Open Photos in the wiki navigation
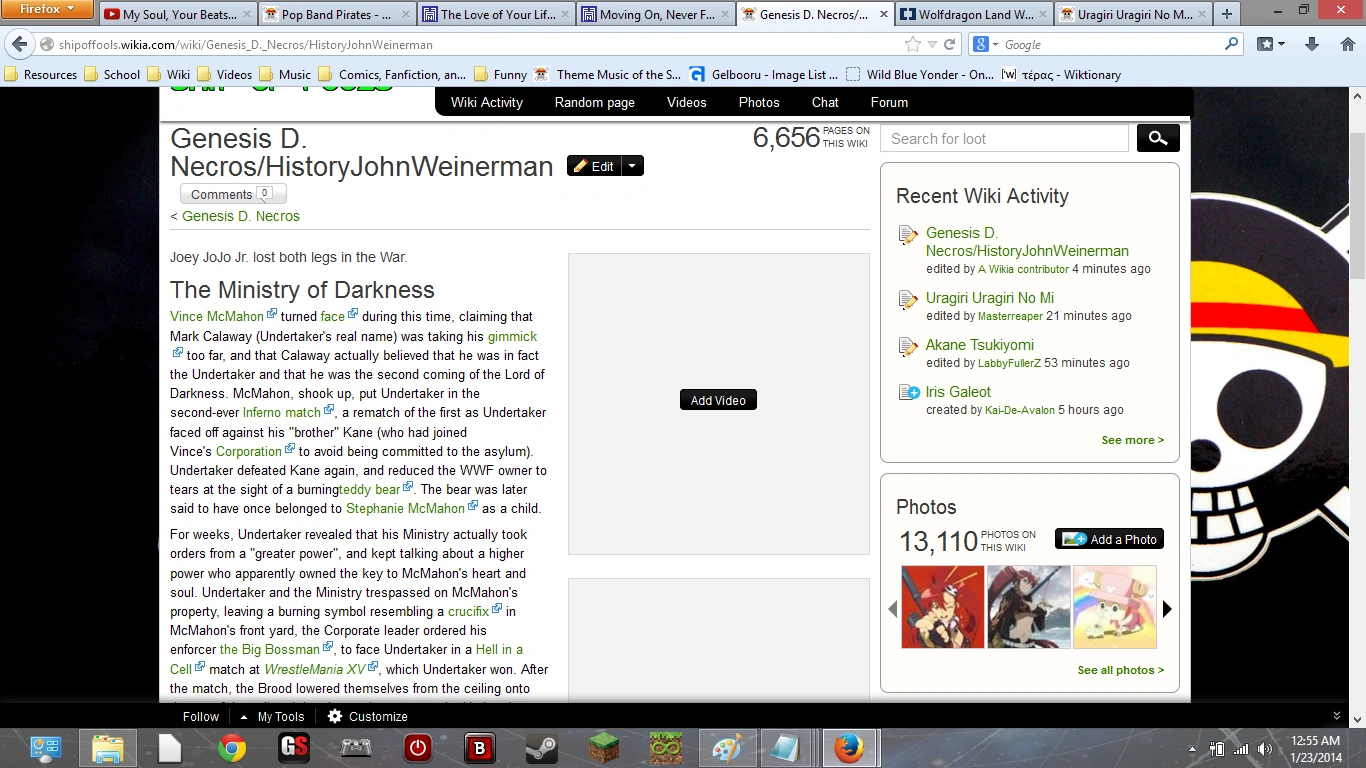1366x768 pixels. coord(759,102)
